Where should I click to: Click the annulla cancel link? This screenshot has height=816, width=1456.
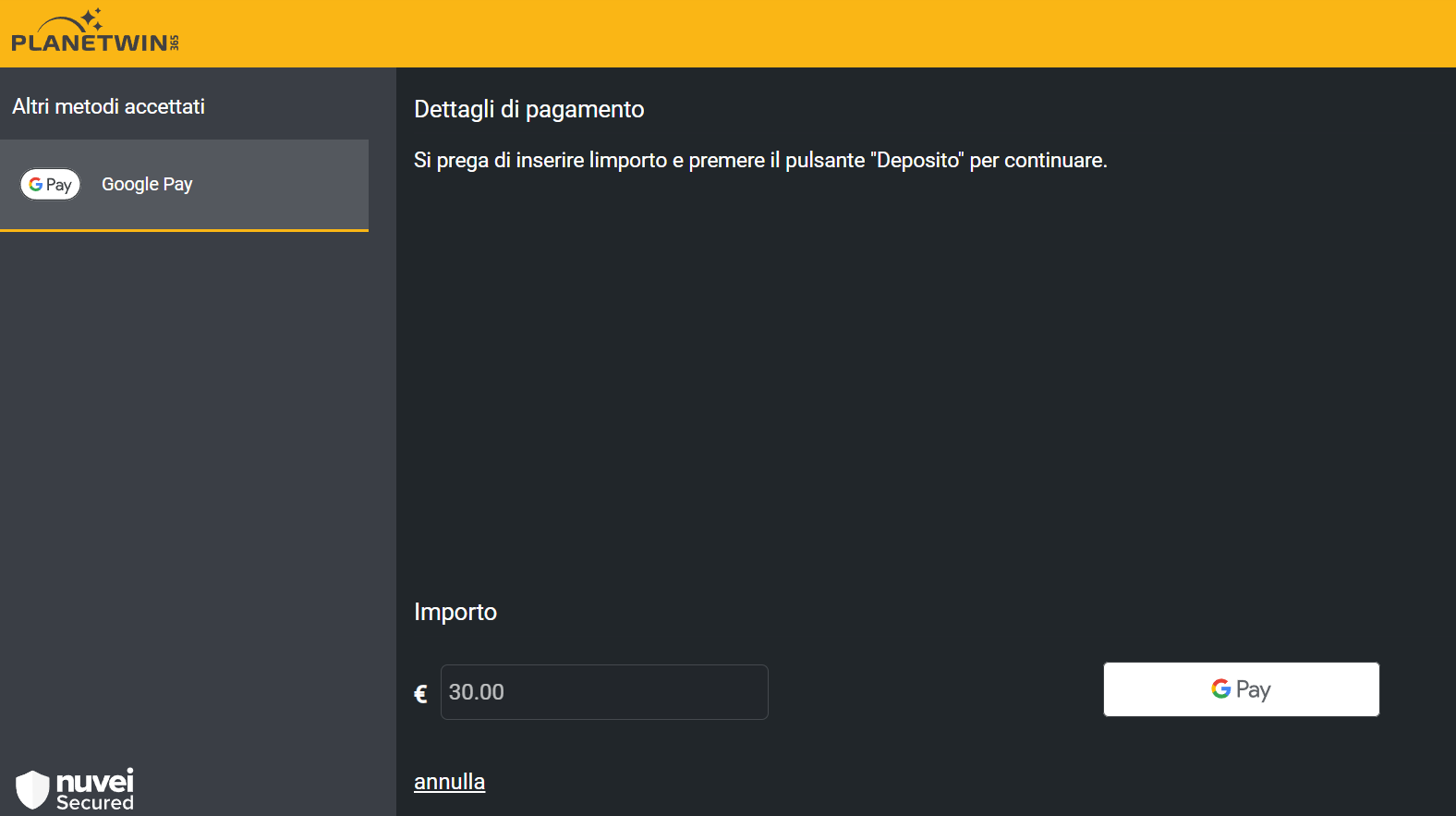[x=449, y=782]
